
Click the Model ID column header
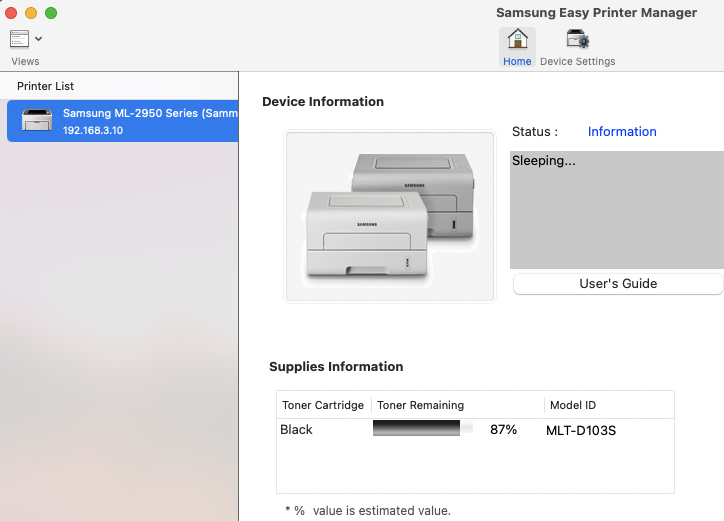pyautogui.click(x=609, y=405)
